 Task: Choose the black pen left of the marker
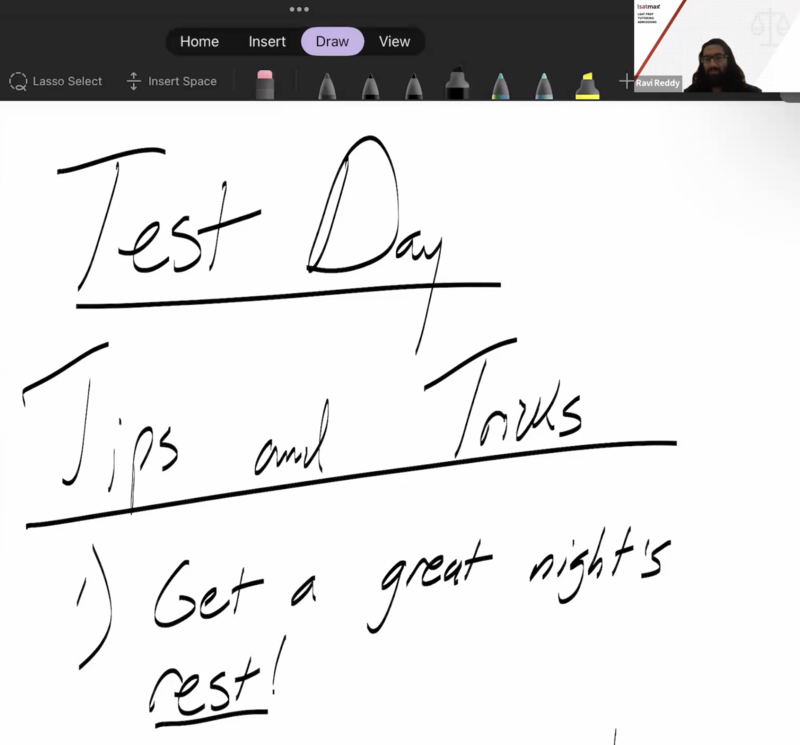tap(414, 86)
